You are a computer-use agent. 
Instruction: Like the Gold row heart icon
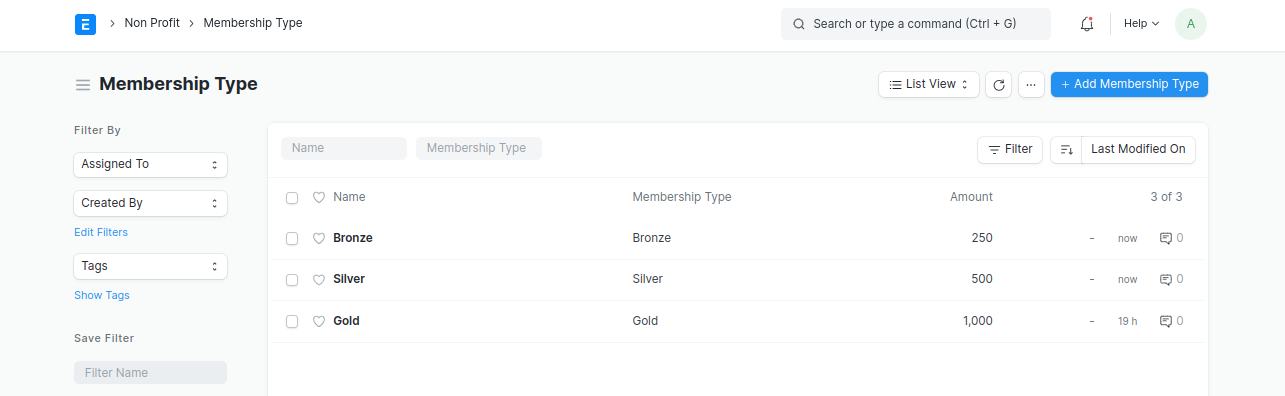tap(319, 321)
